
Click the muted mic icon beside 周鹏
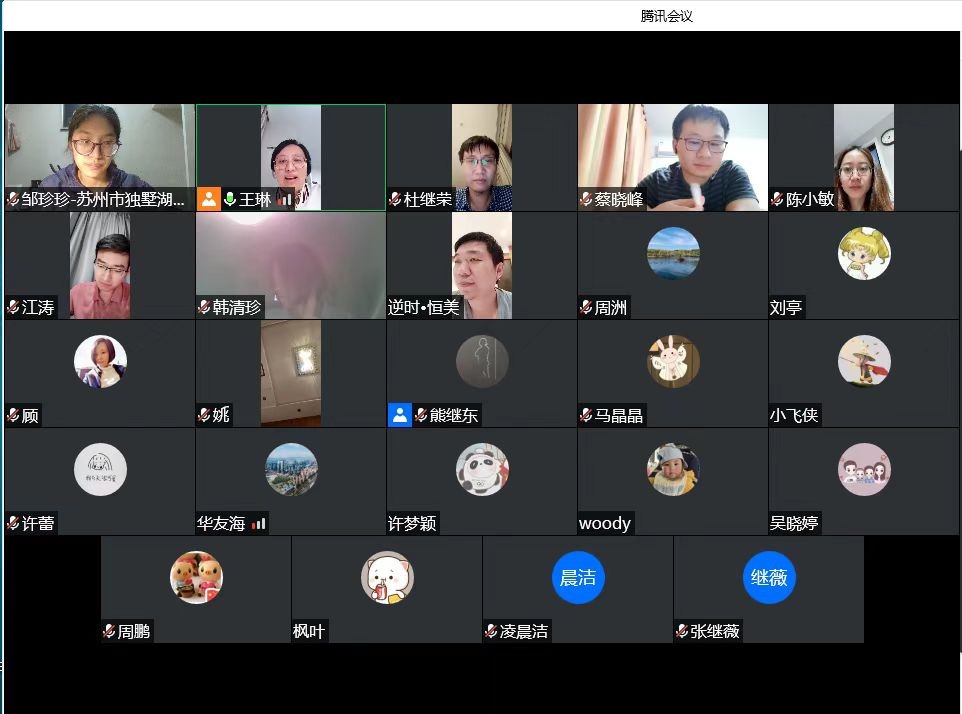(x=109, y=632)
